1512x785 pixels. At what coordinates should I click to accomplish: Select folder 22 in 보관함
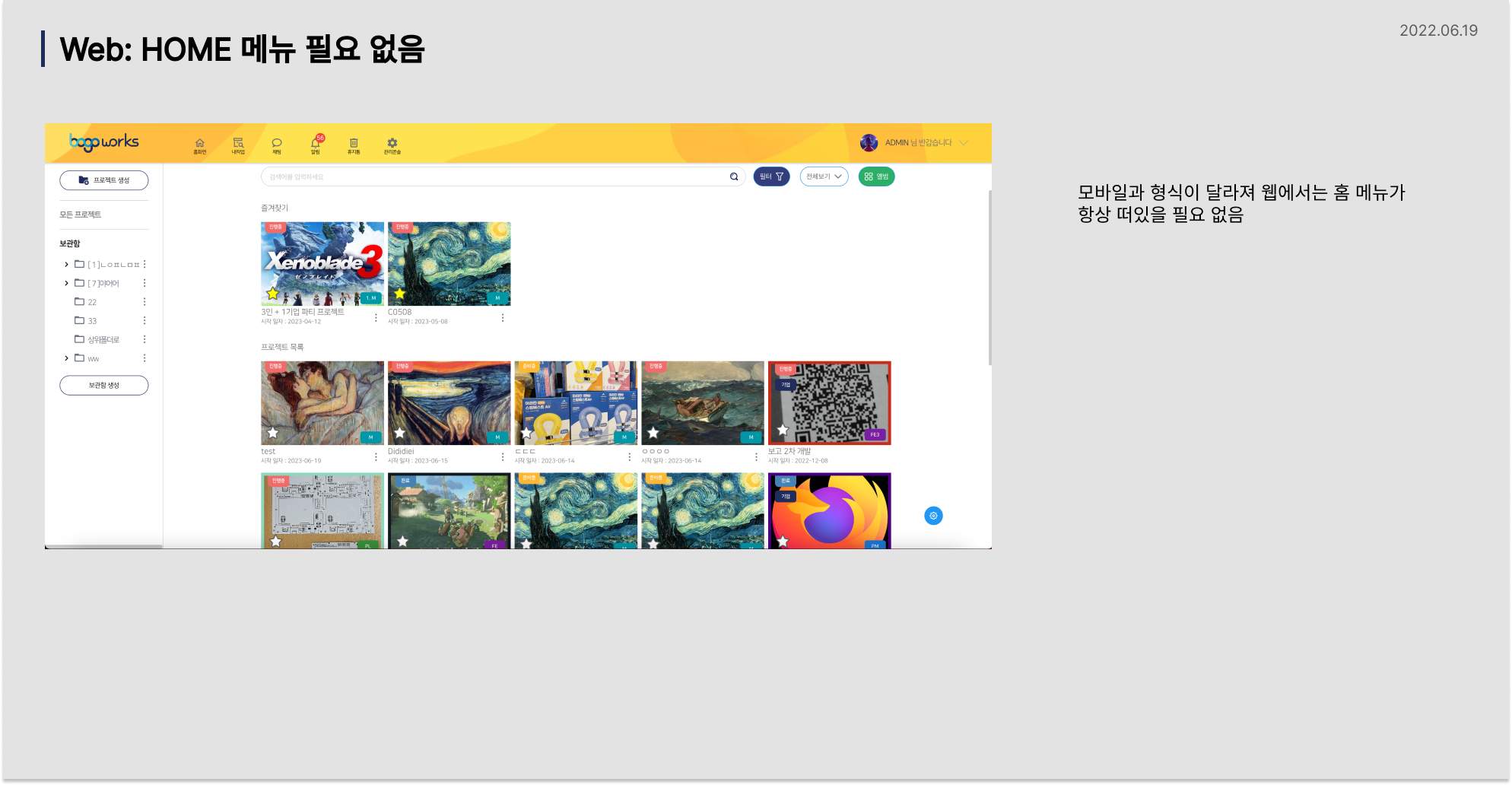pyautogui.click(x=86, y=302)
